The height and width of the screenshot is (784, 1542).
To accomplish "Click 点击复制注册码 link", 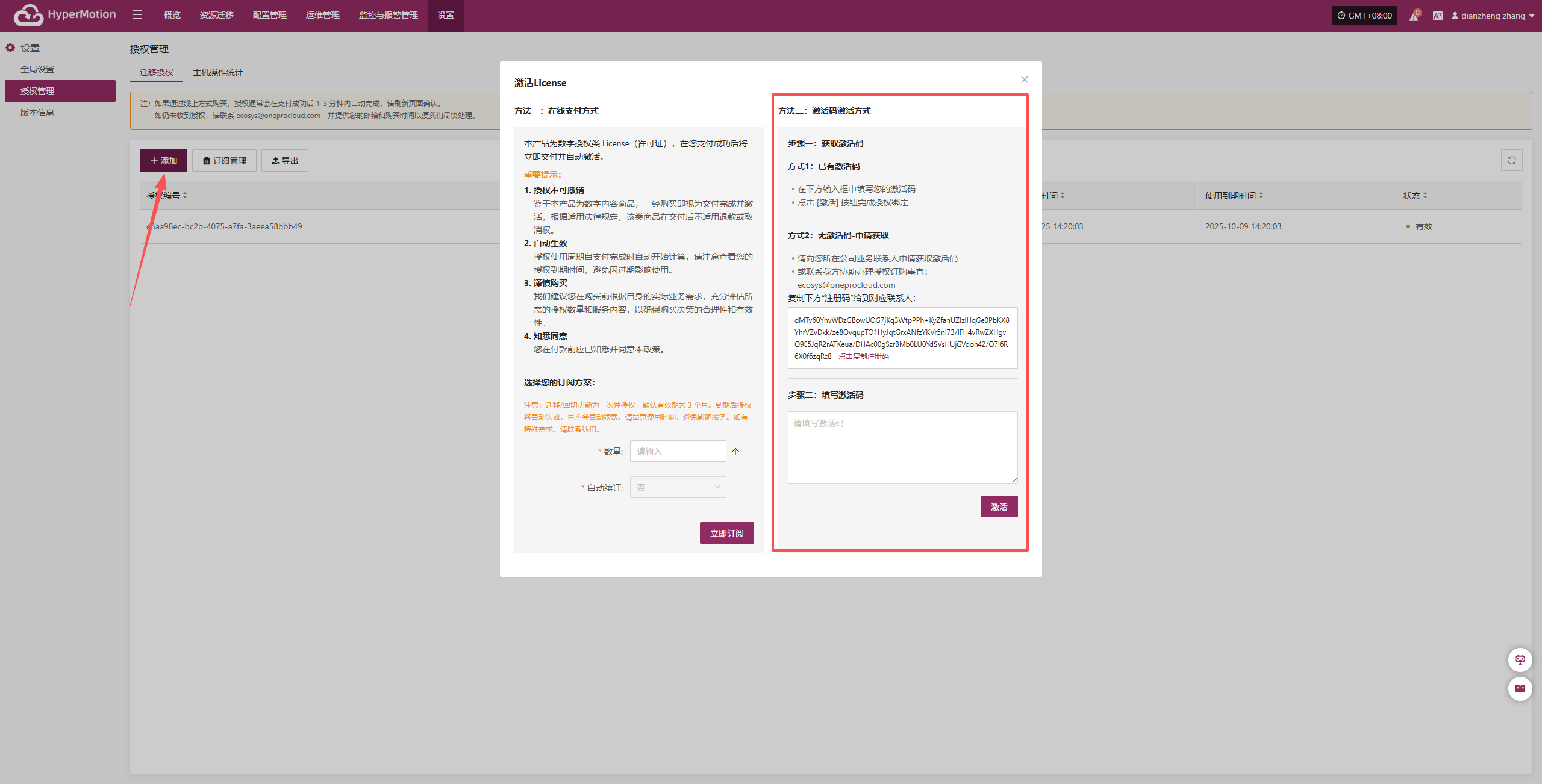I will [x=863, y=356].
